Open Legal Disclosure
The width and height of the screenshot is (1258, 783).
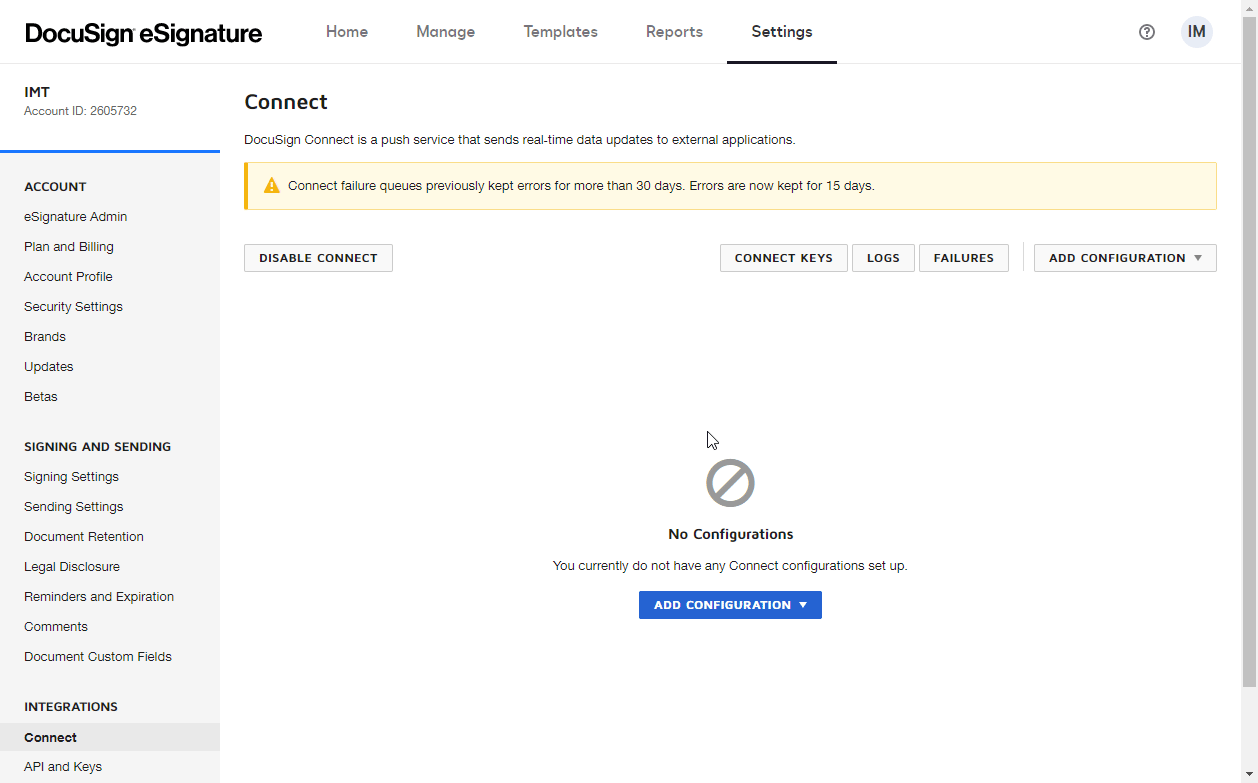pyautogui.click(x=72, y=567)
